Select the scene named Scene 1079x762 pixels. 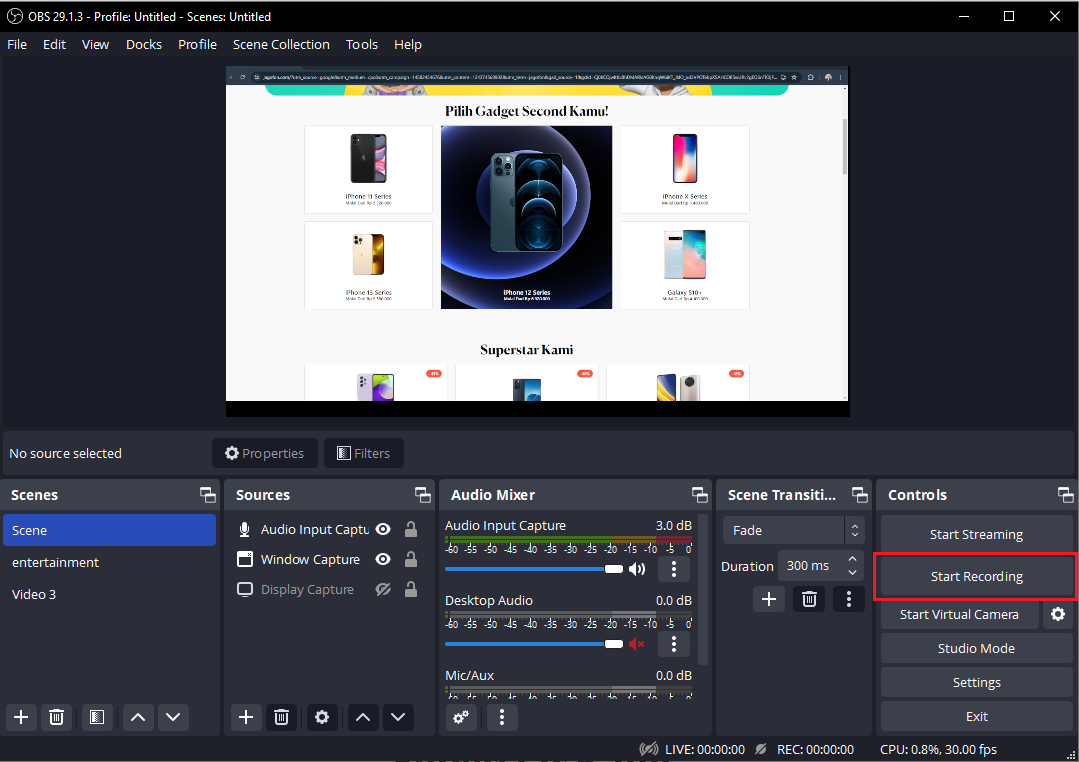coord(109,530)
